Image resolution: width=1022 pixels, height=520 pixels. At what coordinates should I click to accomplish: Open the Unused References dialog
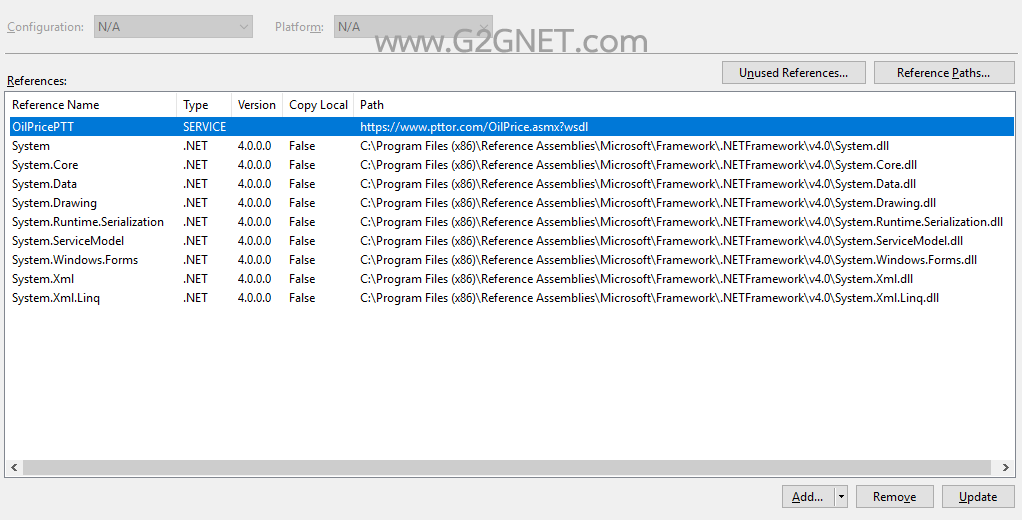793,73
